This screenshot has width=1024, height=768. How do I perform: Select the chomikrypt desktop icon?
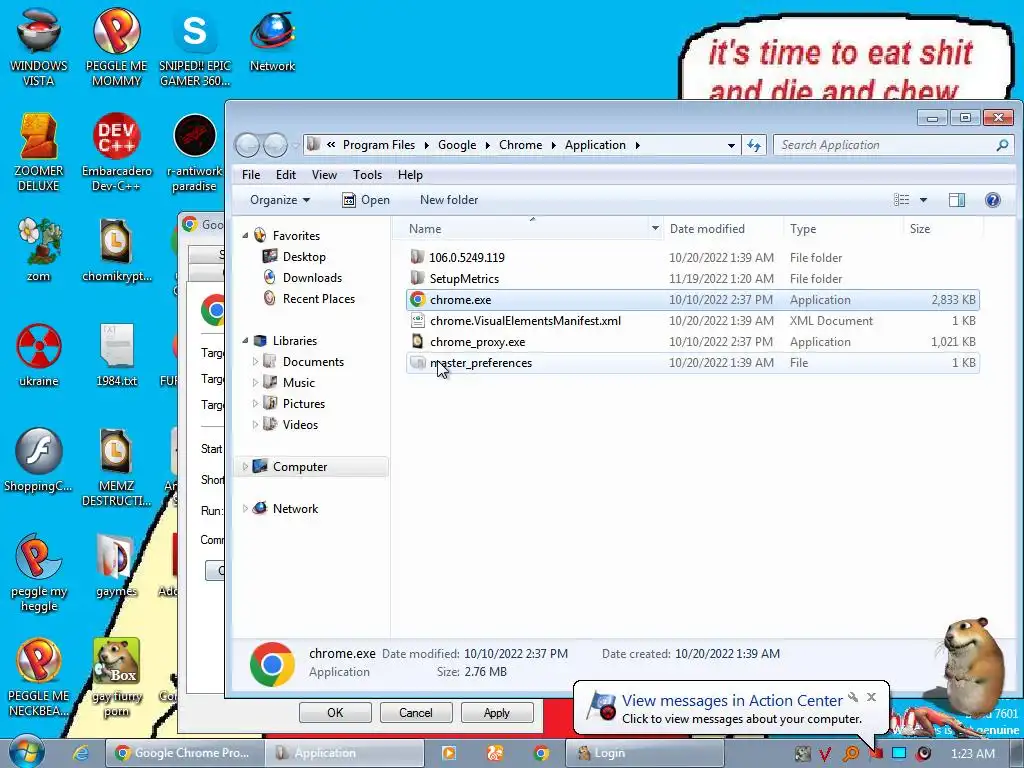click(x=116, y=249)
